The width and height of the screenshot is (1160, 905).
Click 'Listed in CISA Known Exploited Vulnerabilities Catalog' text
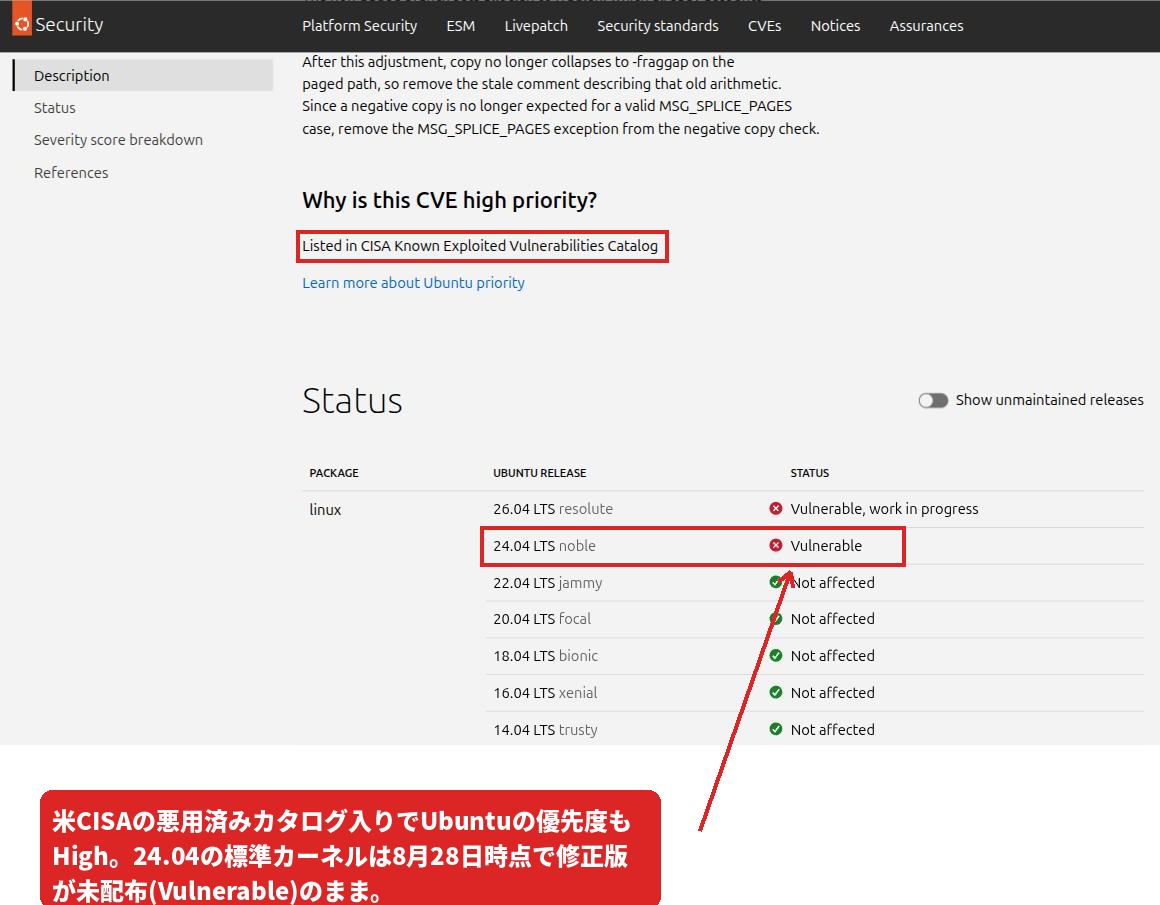tap(480, 246)
